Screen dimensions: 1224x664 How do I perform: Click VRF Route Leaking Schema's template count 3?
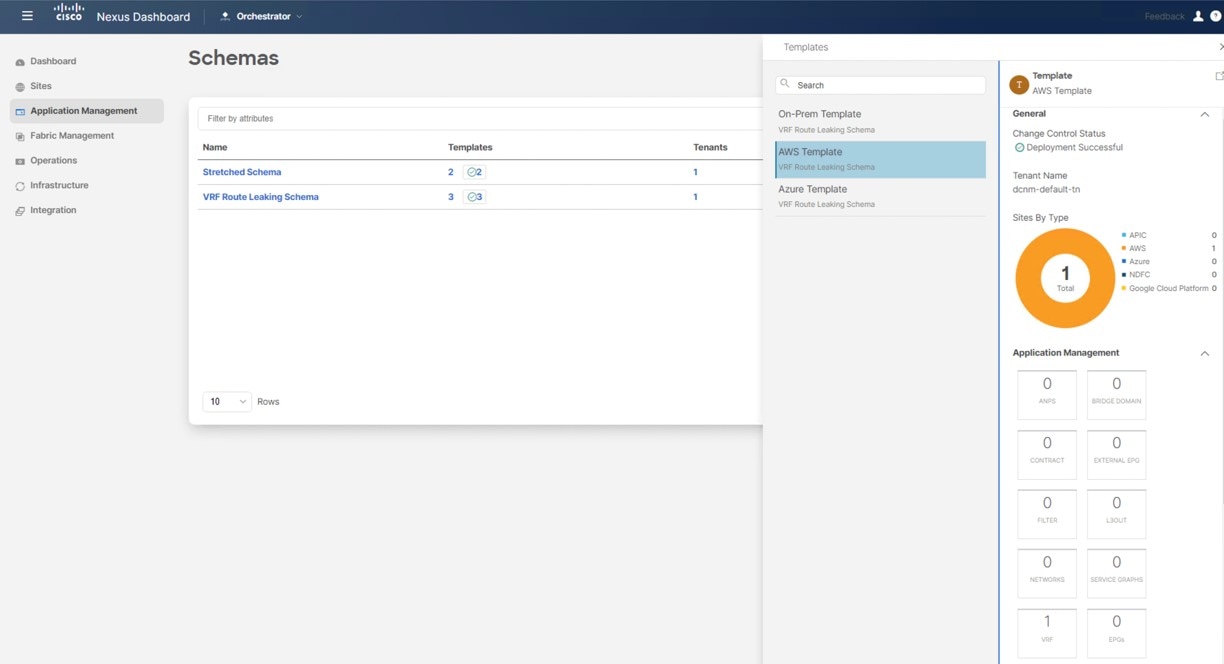[x=451, y=197]
